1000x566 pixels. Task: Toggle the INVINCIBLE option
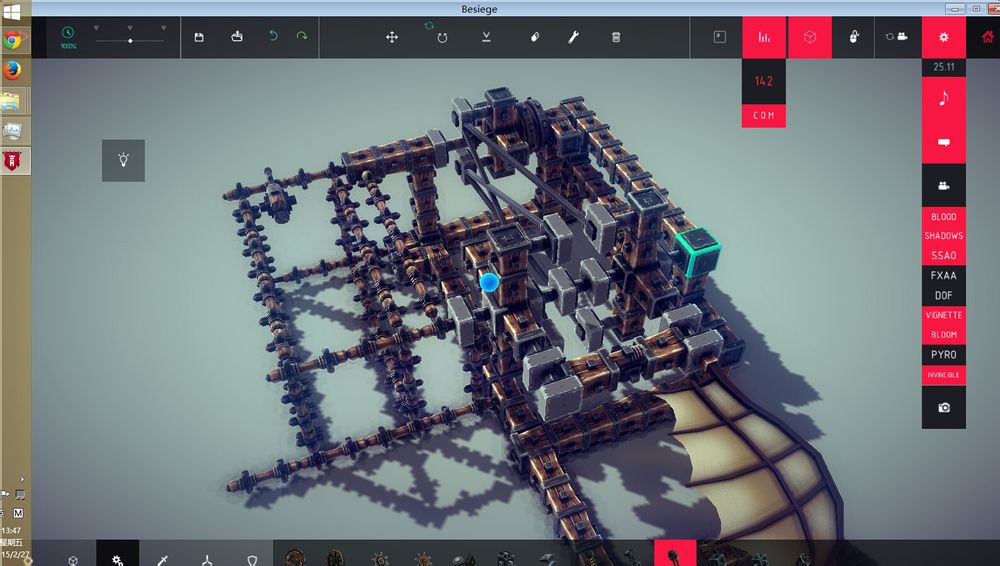944,375
